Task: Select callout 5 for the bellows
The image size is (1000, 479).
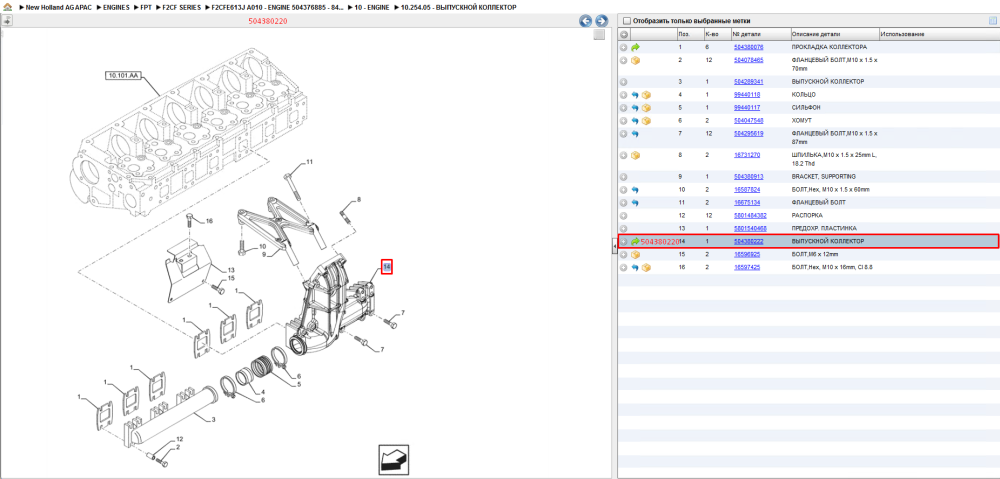Action: (x=298, y=384)
